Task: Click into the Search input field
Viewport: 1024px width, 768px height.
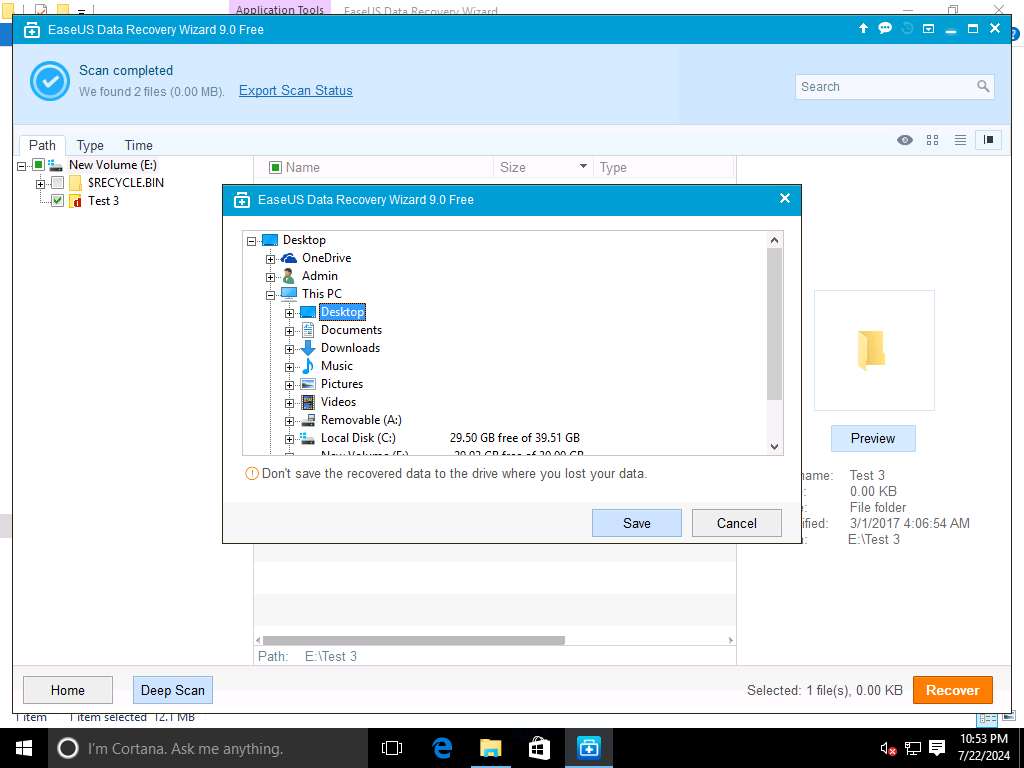Action: coord(885,86)
